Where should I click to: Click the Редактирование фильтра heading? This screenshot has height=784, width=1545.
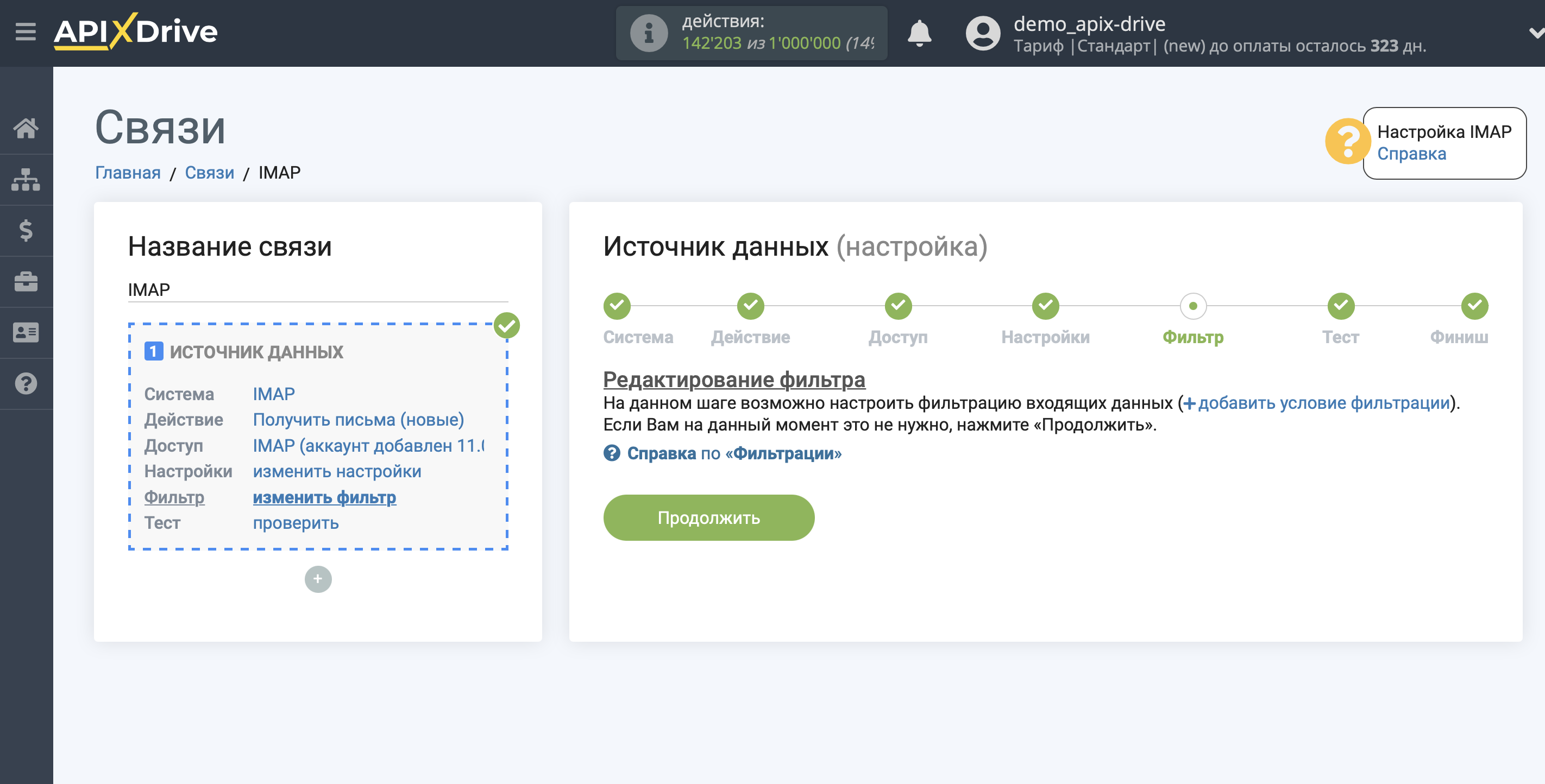pyautogui.click(x=733, y=380)
